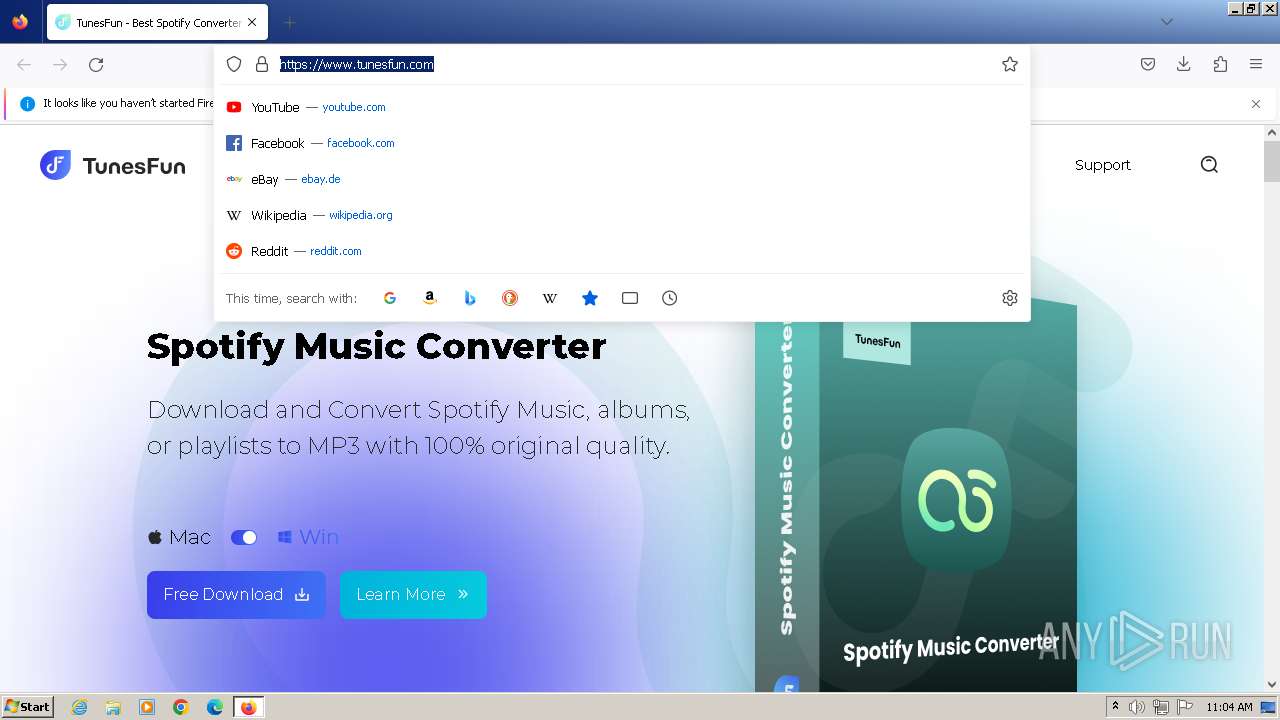The width and height of the screenshot is (1280, 720).
Task: Search this time with Bing
Action: (x=470, y=298)
